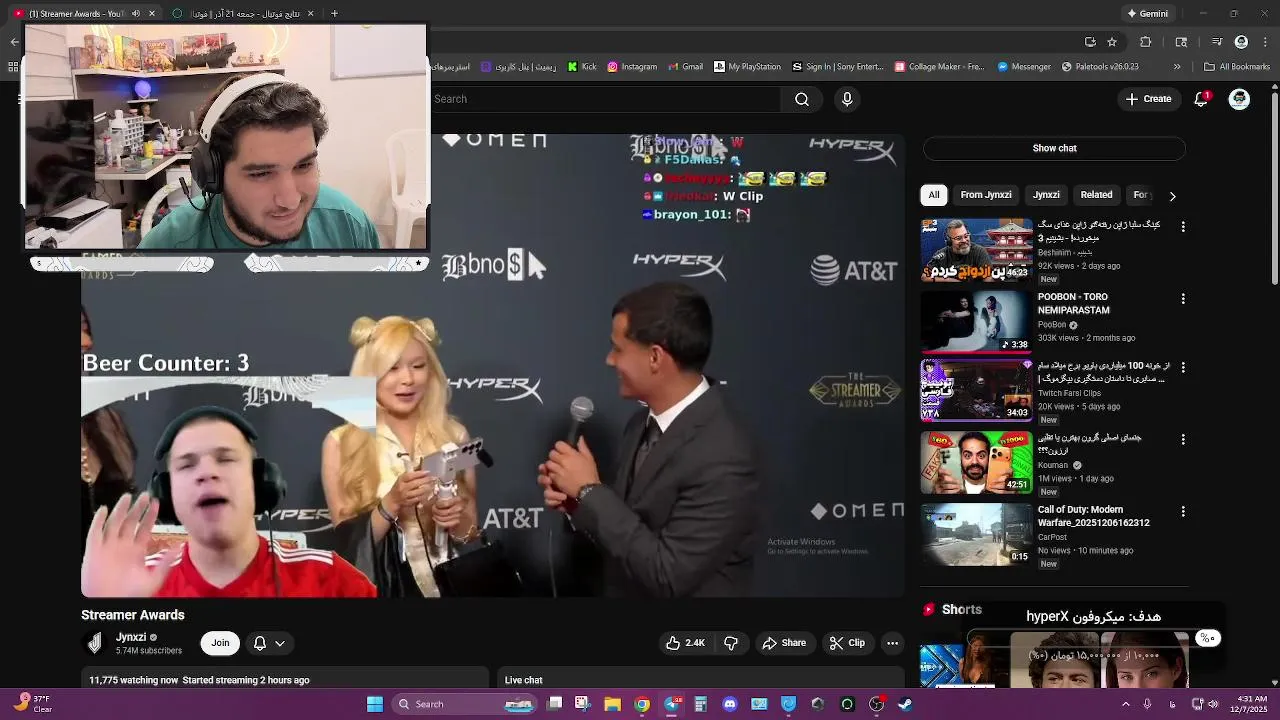Click the Share button

784,643
